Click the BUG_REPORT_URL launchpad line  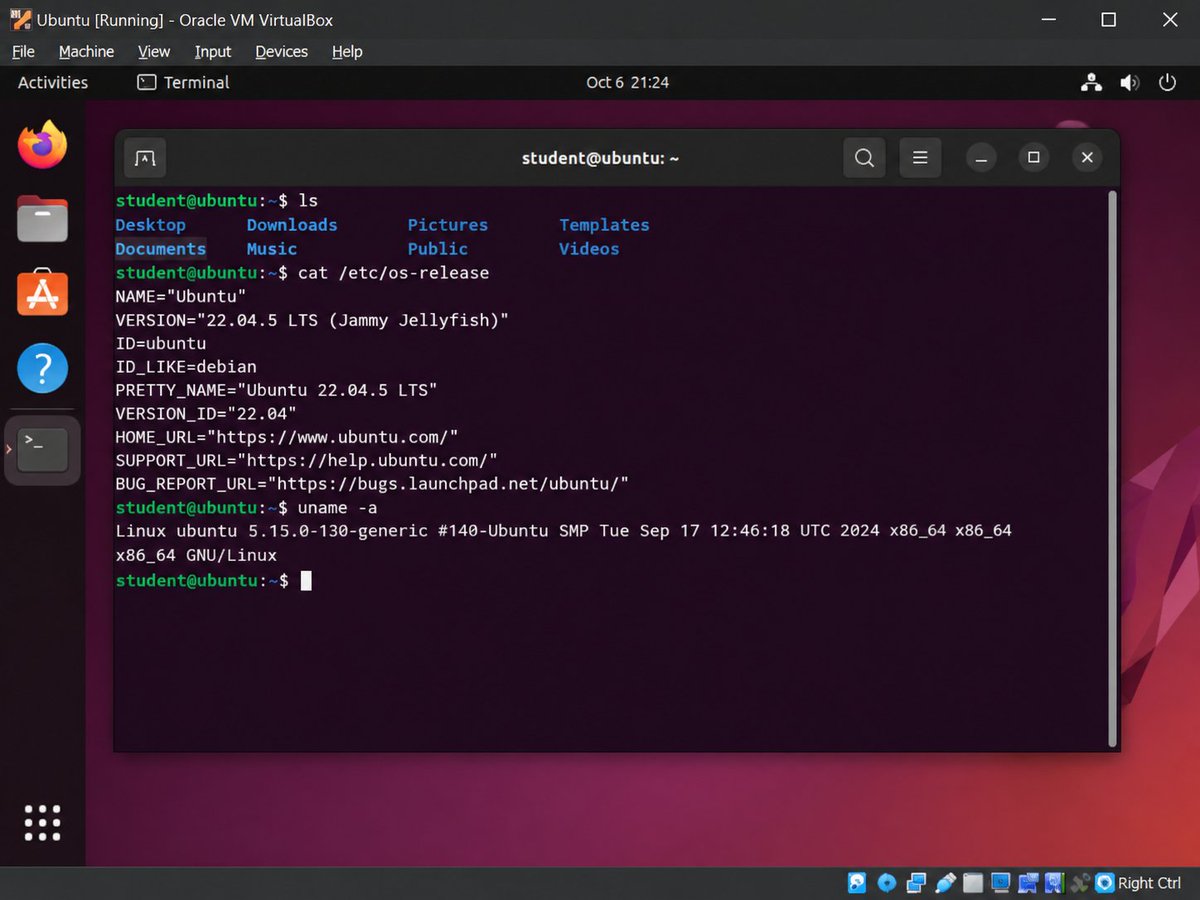[x=372, y=484]
